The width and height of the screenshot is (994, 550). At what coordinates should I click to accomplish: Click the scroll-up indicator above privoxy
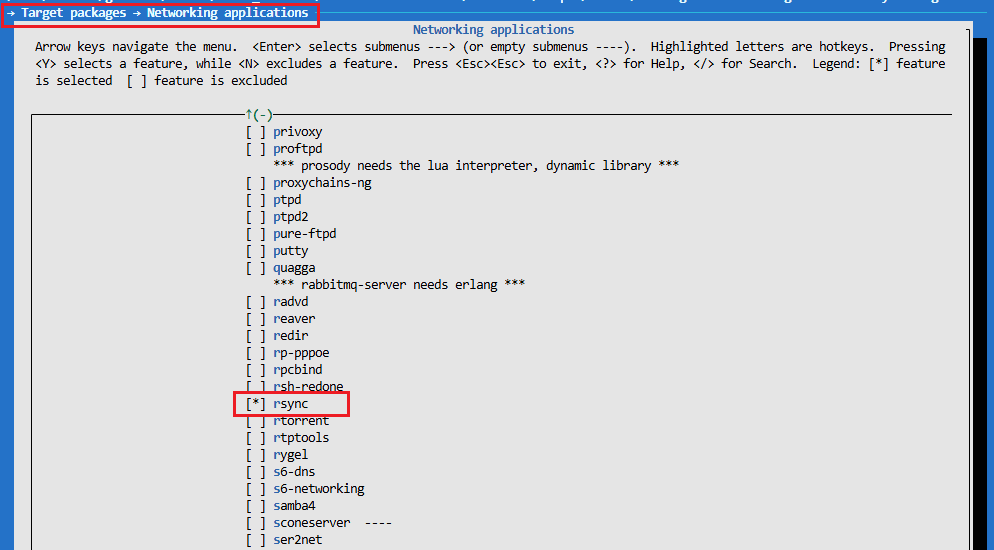259,115
